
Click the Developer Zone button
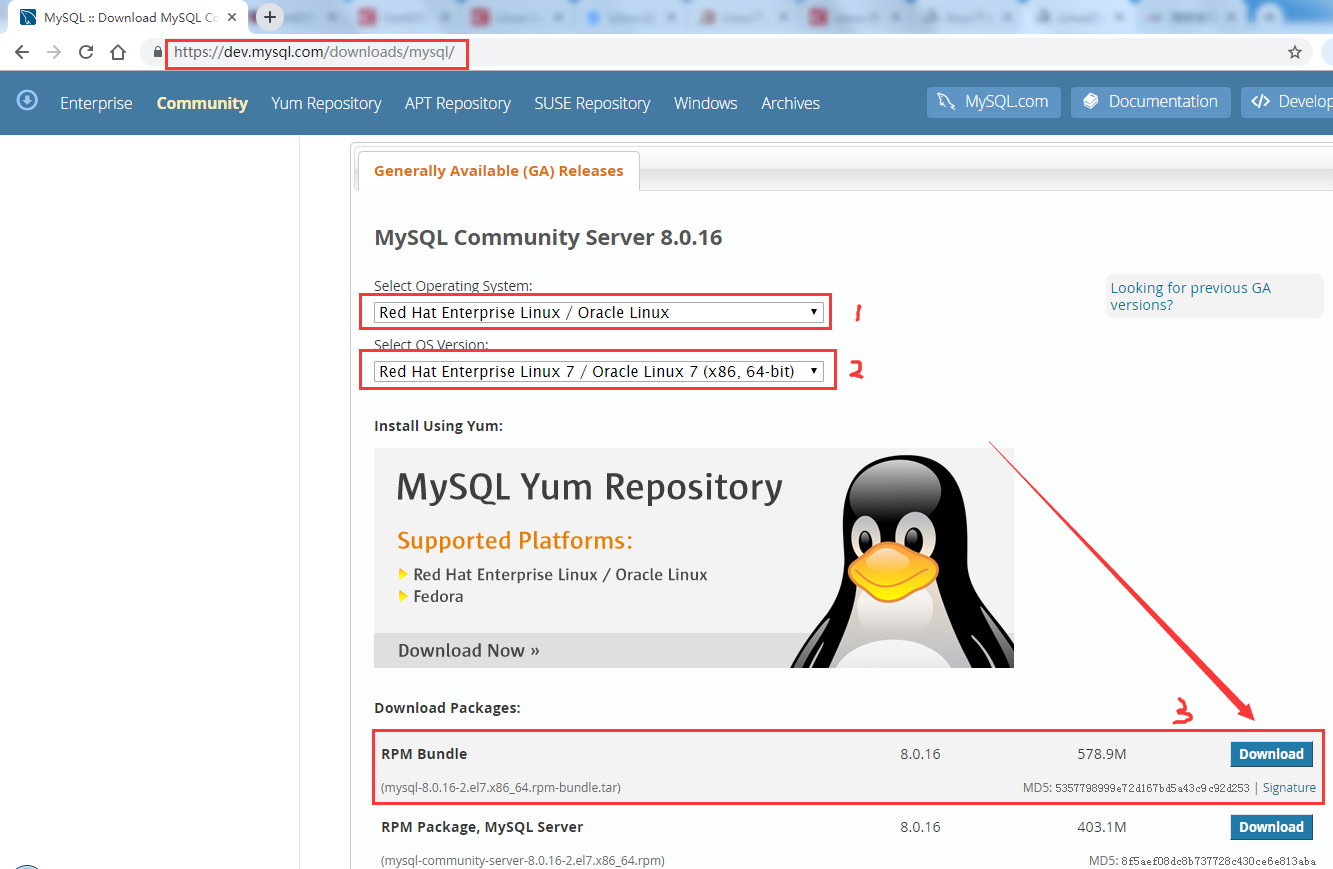pos(1288,102)
